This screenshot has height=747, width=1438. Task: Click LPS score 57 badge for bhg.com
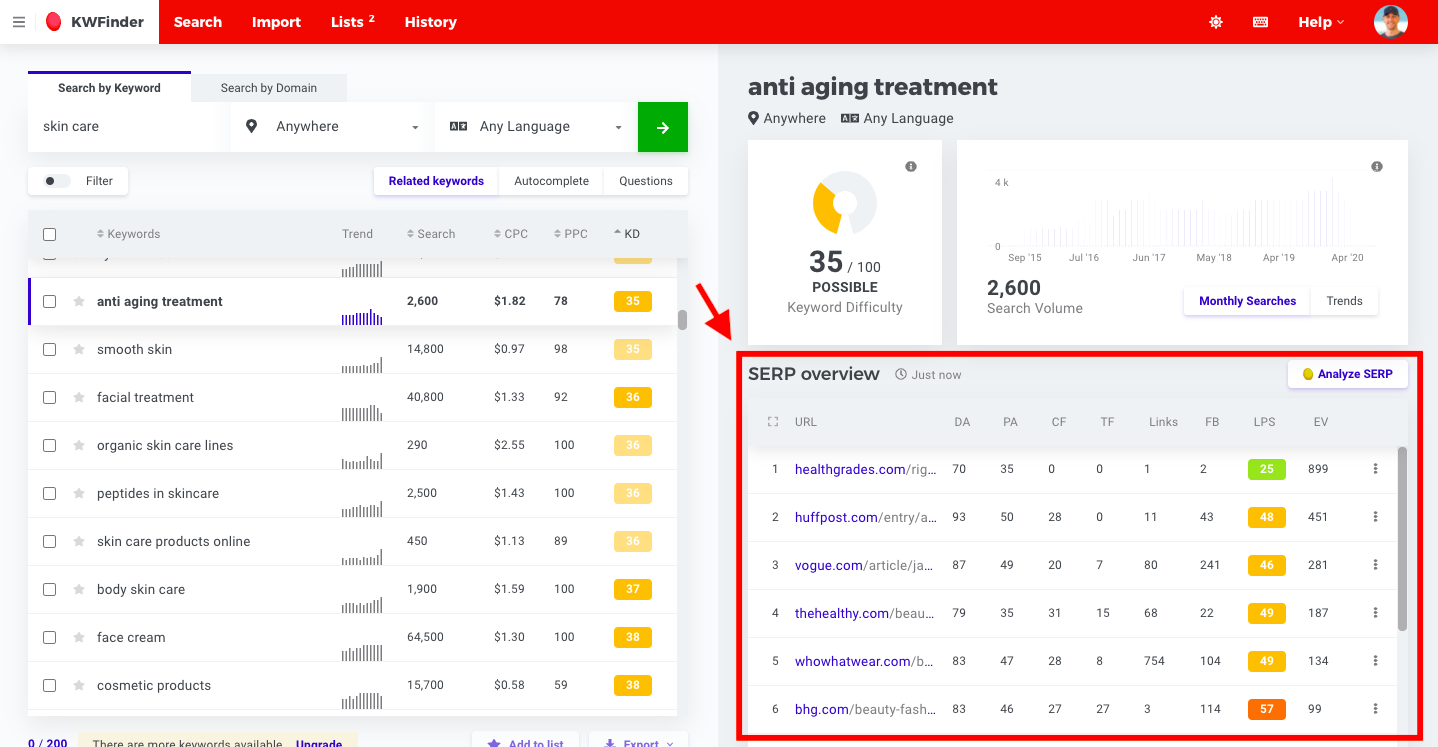1267,709
